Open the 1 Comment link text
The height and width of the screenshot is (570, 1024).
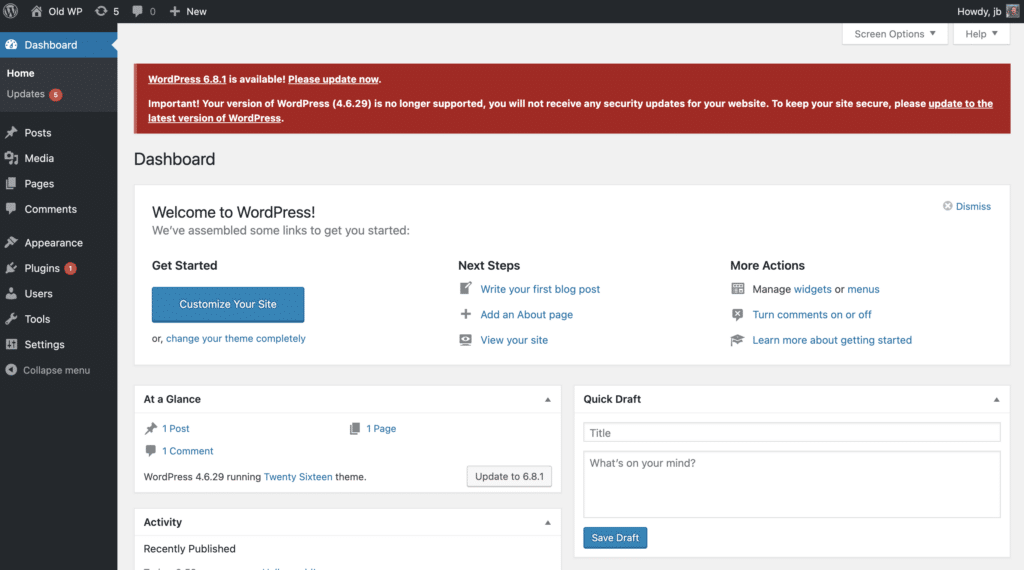[x=187, y=451]
